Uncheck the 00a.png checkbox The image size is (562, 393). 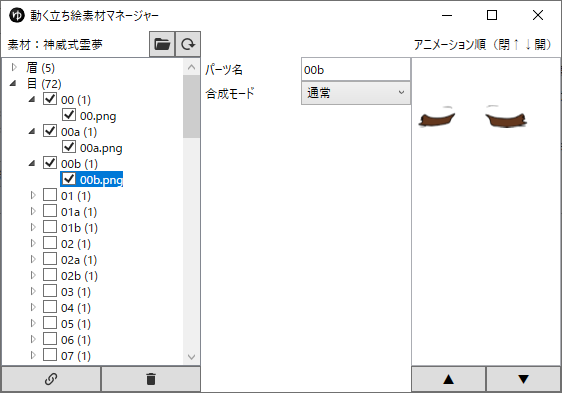pos(69,147)
